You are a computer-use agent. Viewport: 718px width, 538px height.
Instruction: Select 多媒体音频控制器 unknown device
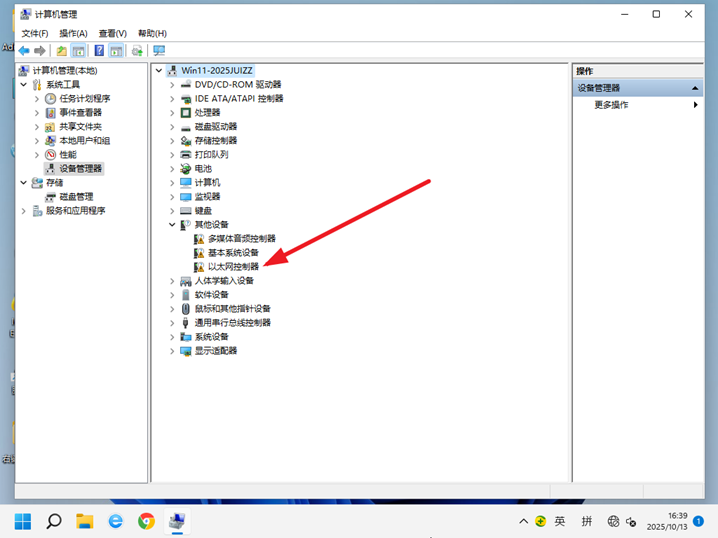[241, 239]
